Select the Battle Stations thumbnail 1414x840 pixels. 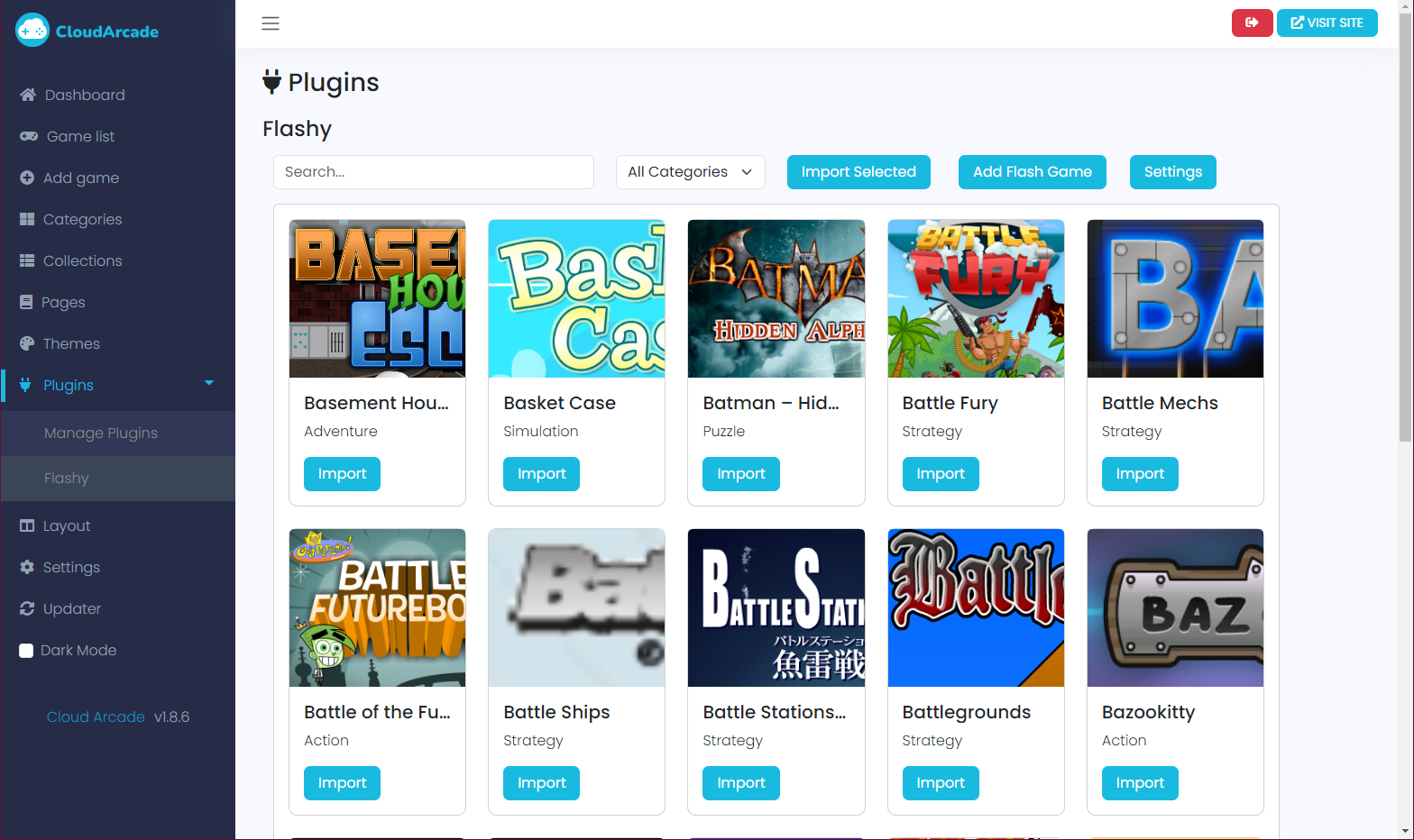(776, 607)
